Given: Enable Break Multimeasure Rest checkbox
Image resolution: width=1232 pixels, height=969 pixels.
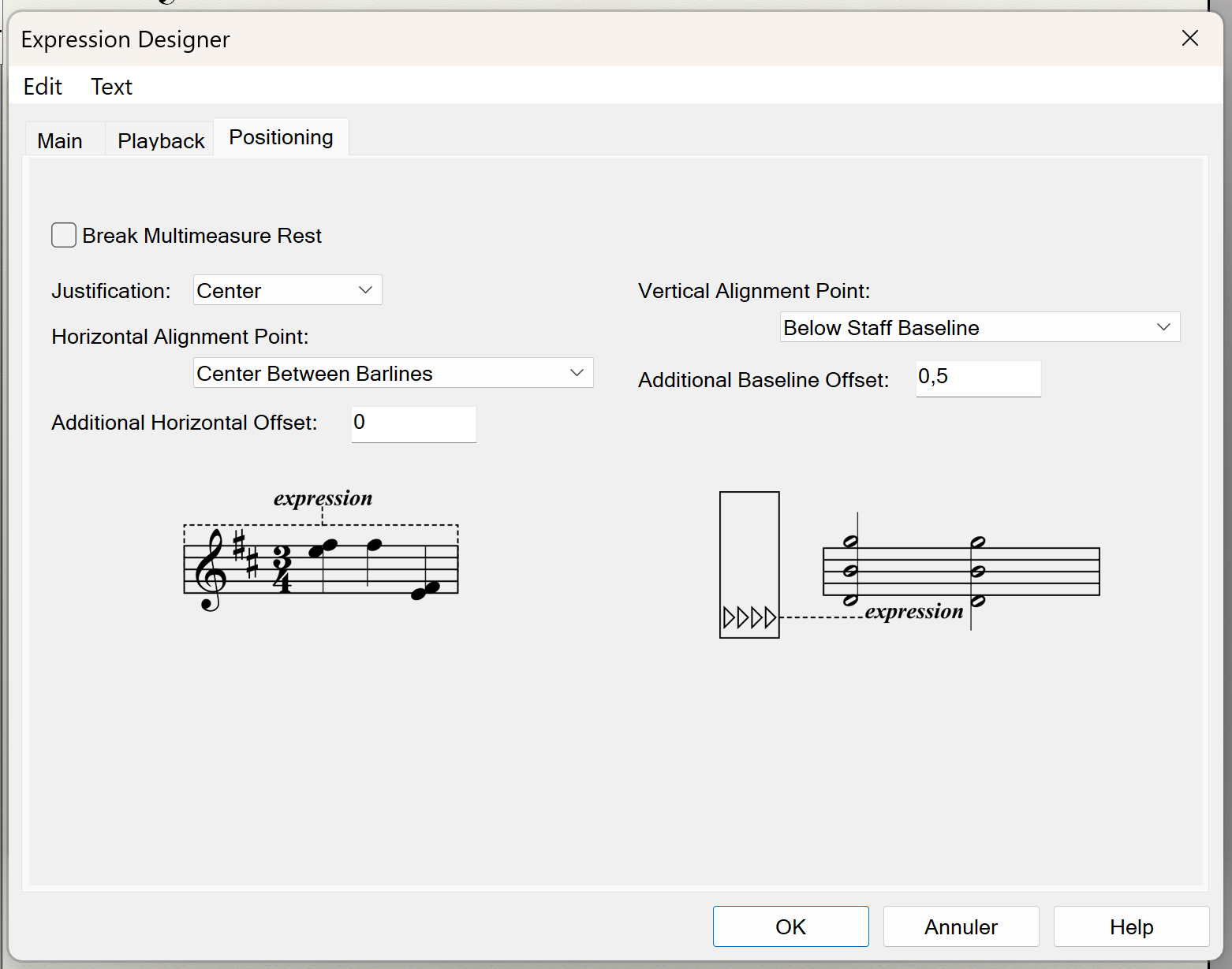Looking at the screenshot, I should point(64,236).
